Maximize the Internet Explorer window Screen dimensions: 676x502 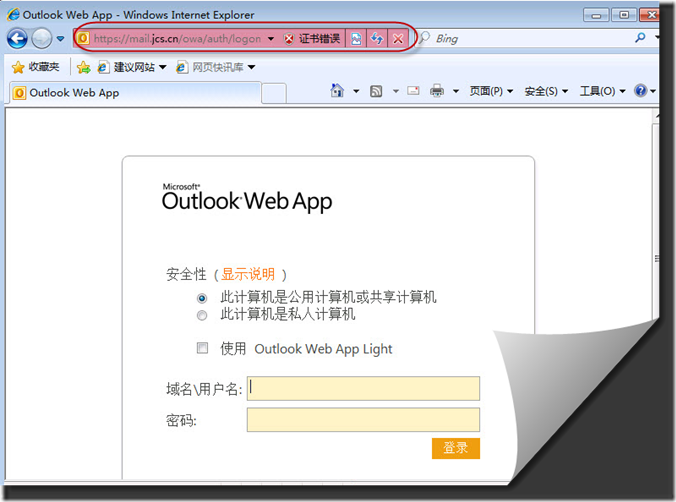point(623,15)
